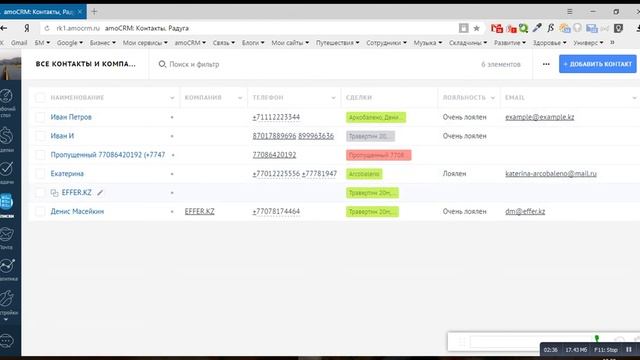
Task: Check the box for Иван Петров
Action: [40, 117]
